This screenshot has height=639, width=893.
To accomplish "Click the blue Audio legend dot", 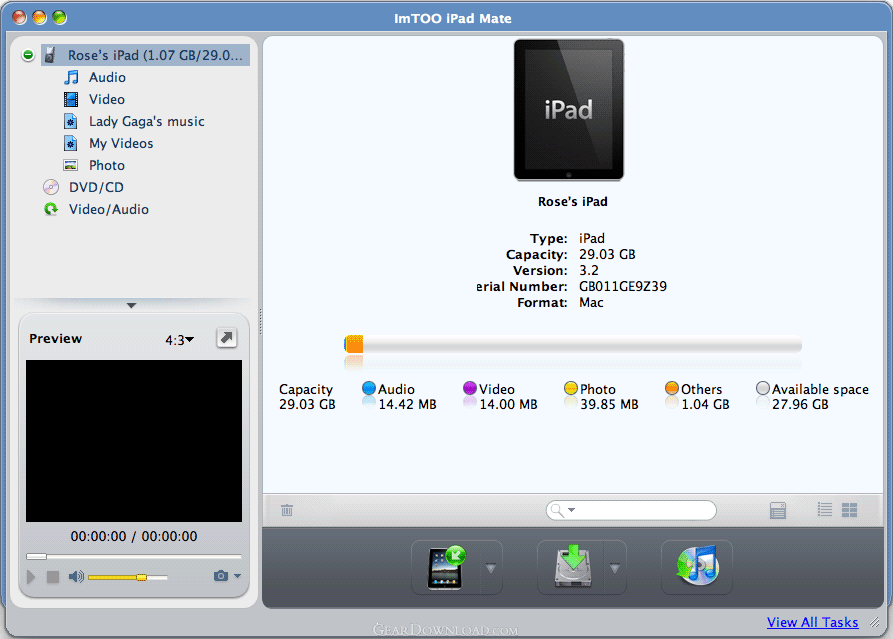I will tap(368, 388).
